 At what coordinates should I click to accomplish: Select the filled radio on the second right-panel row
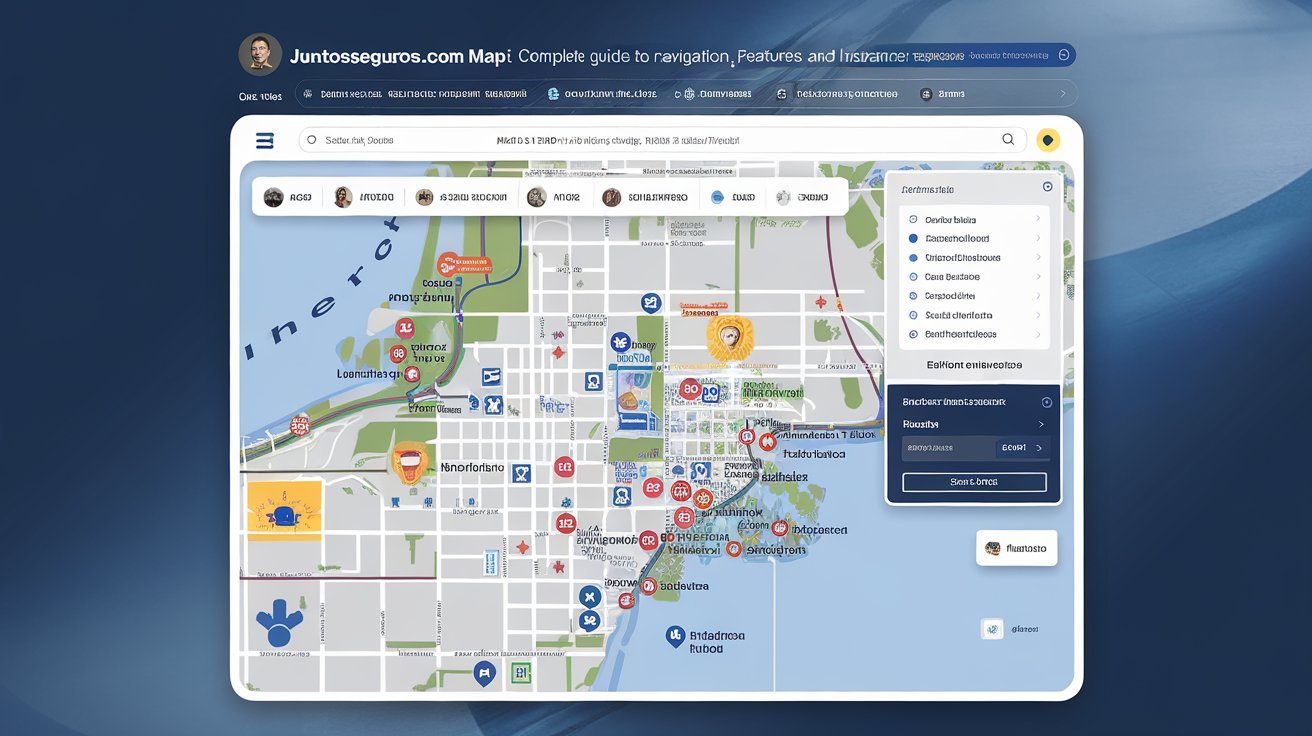(913, 238)
